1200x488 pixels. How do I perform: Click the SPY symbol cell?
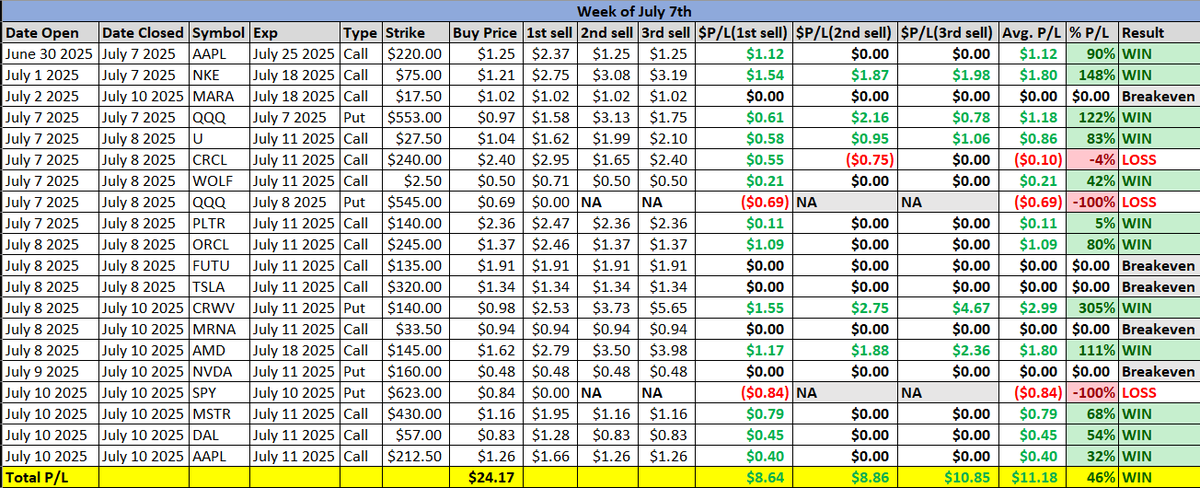point(219,392)
